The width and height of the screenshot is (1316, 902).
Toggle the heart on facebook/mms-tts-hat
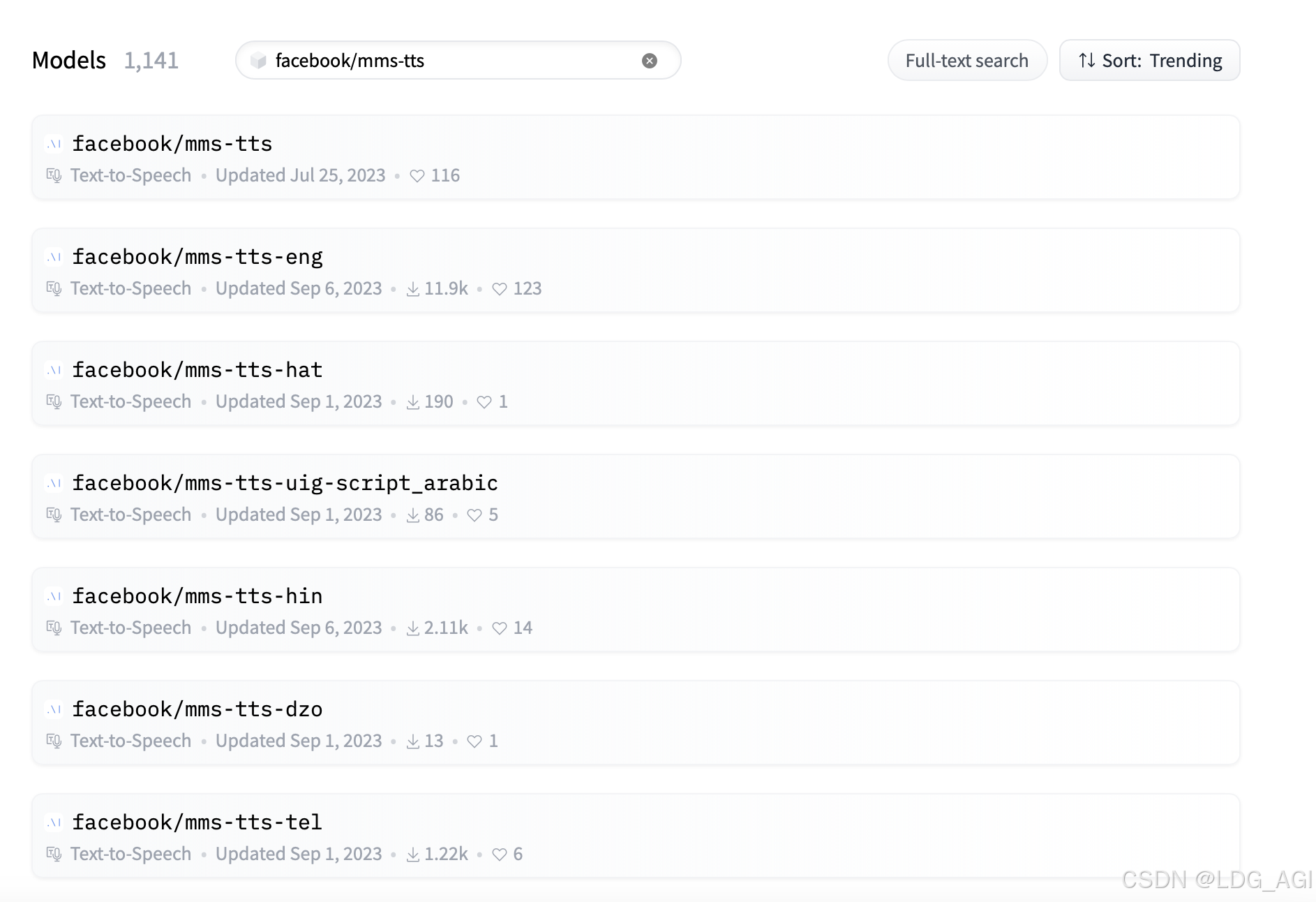[x=485, y=401]
